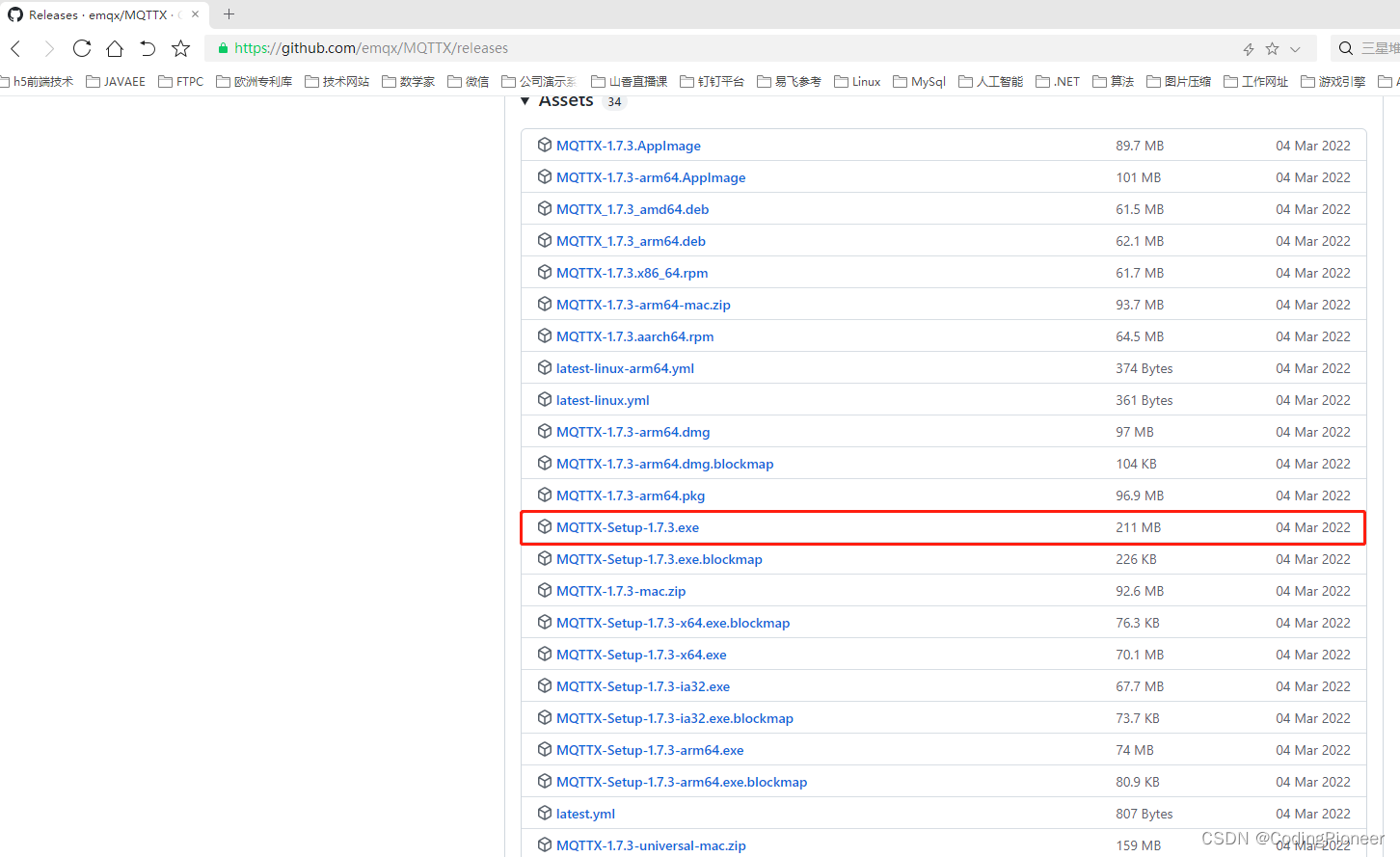Screen dimensions: 1400x857
Task: Click the package icon beside latest.yml
Action: pos(545,813)
